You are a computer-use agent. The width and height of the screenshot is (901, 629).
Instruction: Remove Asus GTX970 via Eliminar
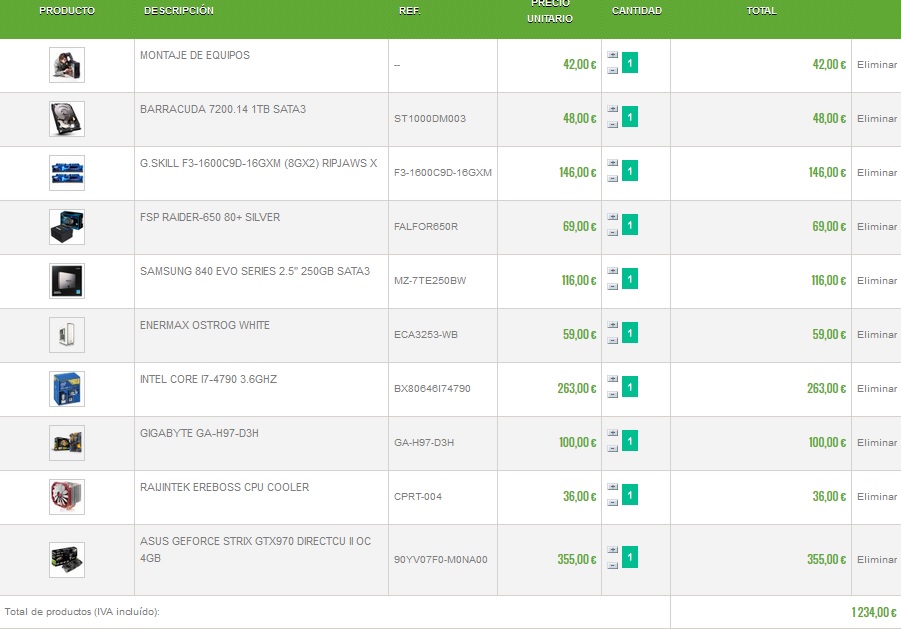(x=877, y=560)
